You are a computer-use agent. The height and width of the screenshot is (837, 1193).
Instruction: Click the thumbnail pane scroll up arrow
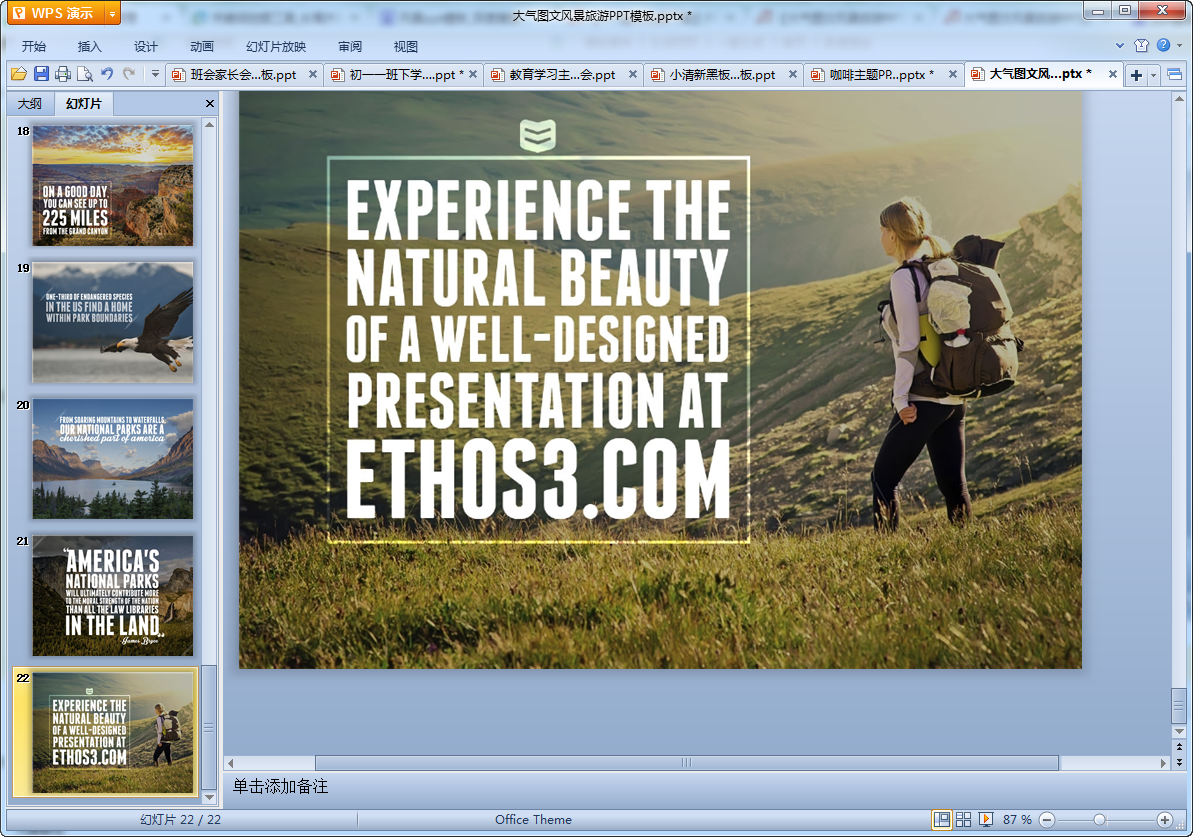(209, 124)
